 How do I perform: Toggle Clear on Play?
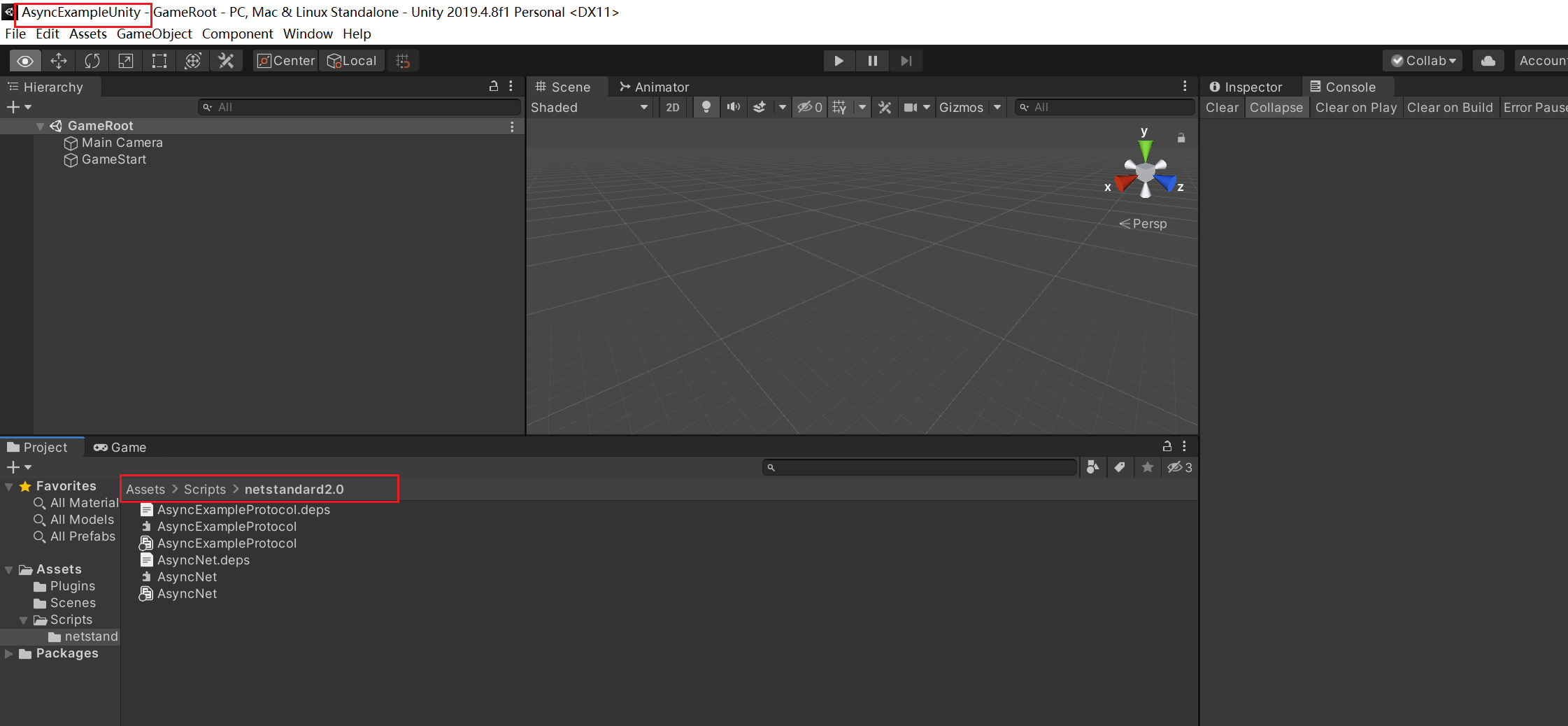[1355, 107]
